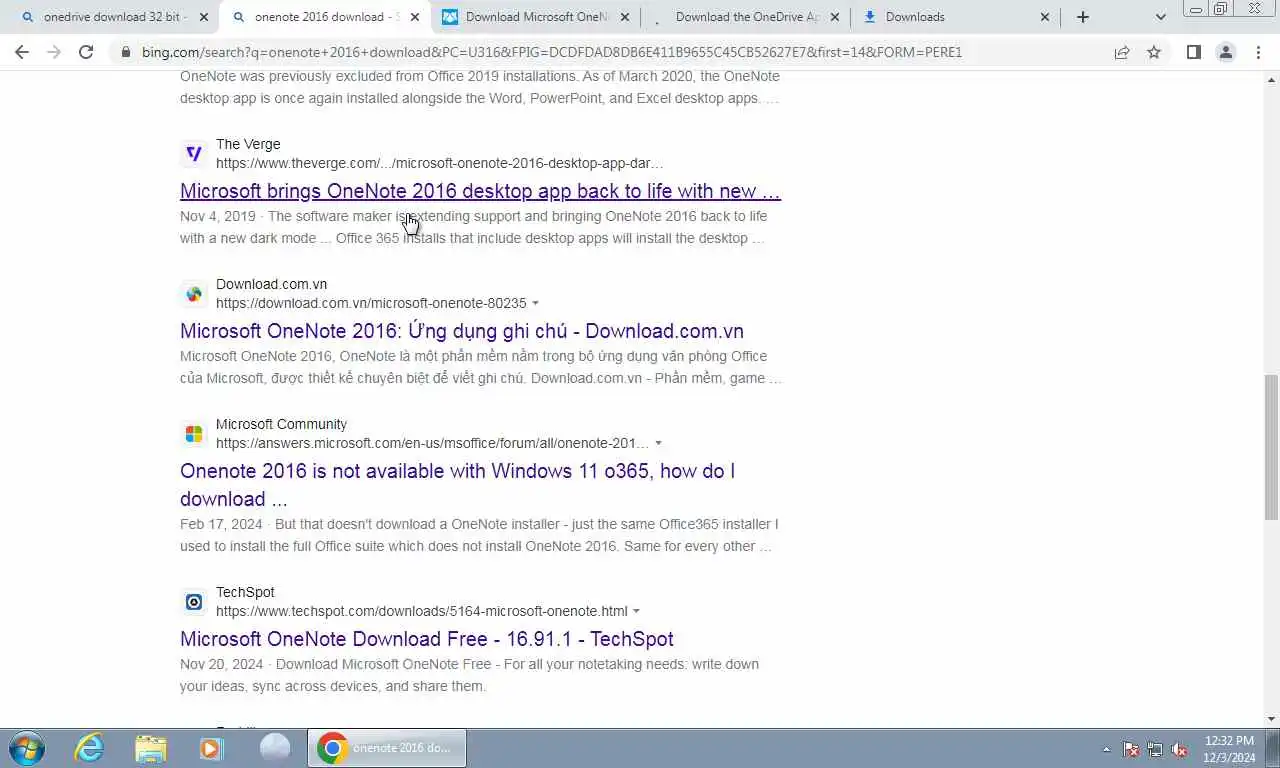Close the Download the OneDrive App tab
Screen dimensions: 1280x768
[x=835, y=17]
